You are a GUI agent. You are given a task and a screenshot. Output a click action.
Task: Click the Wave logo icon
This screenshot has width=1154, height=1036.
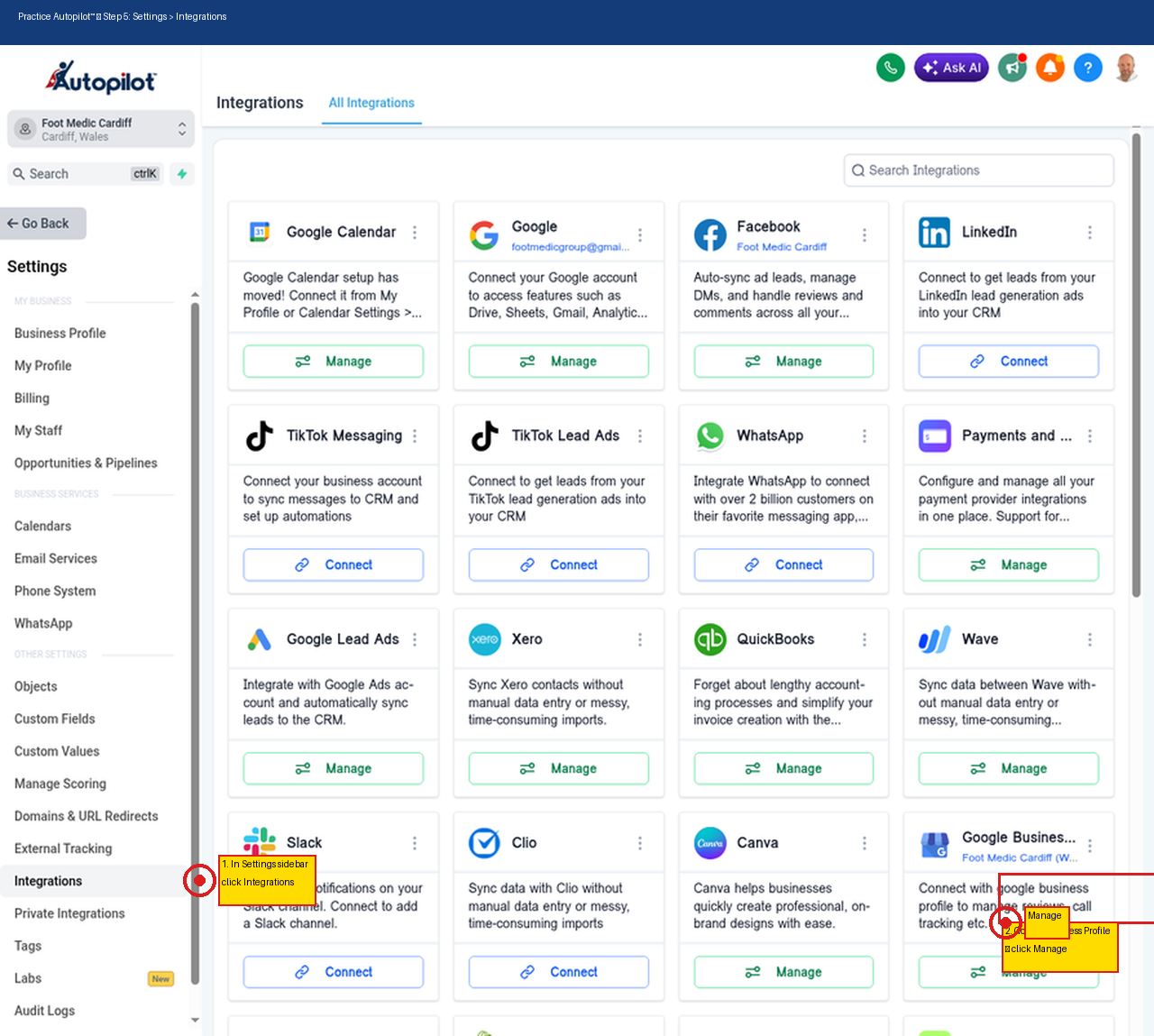click(x=935, y=639)
